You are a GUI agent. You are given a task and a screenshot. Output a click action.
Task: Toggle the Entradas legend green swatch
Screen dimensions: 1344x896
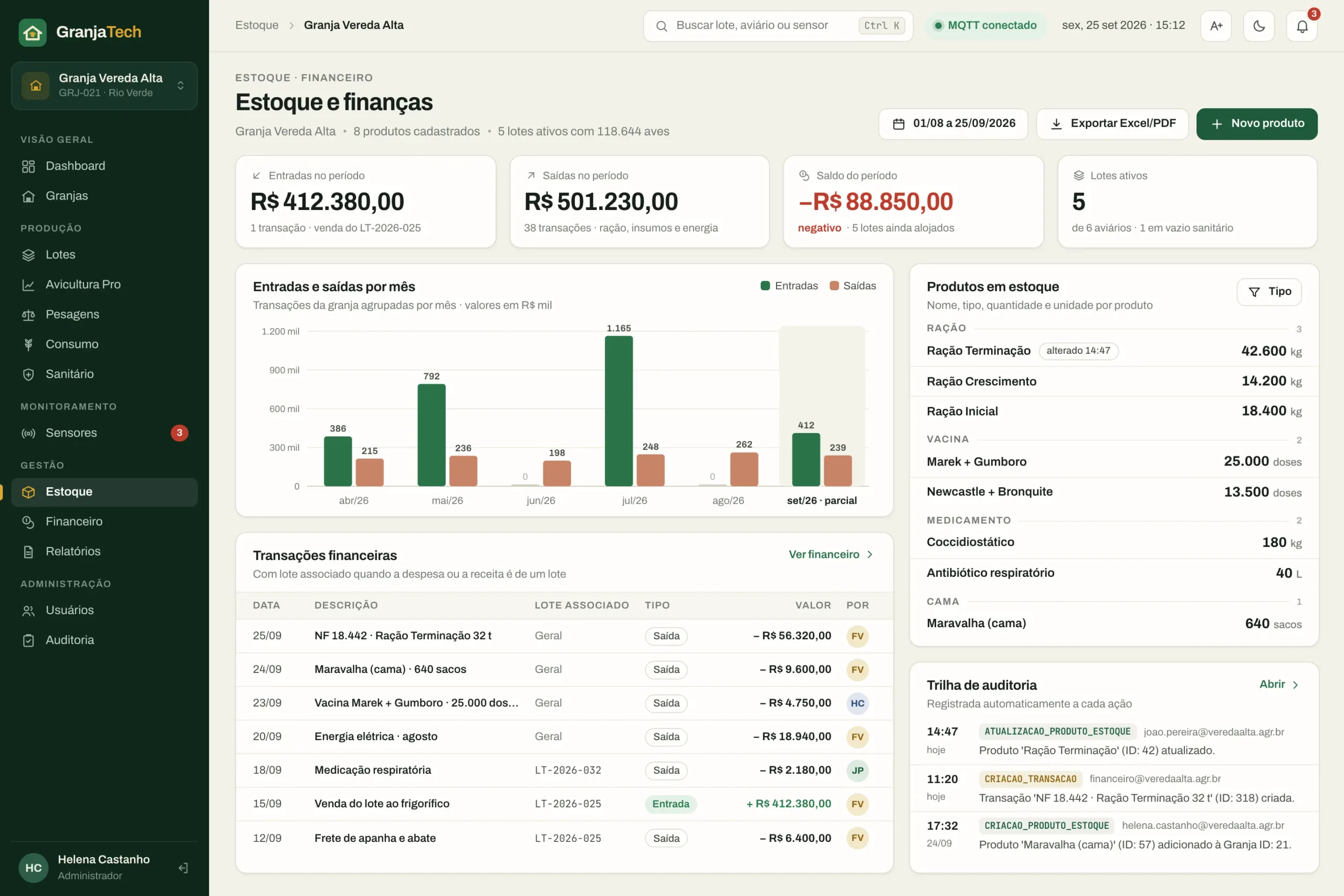point(765,286)
